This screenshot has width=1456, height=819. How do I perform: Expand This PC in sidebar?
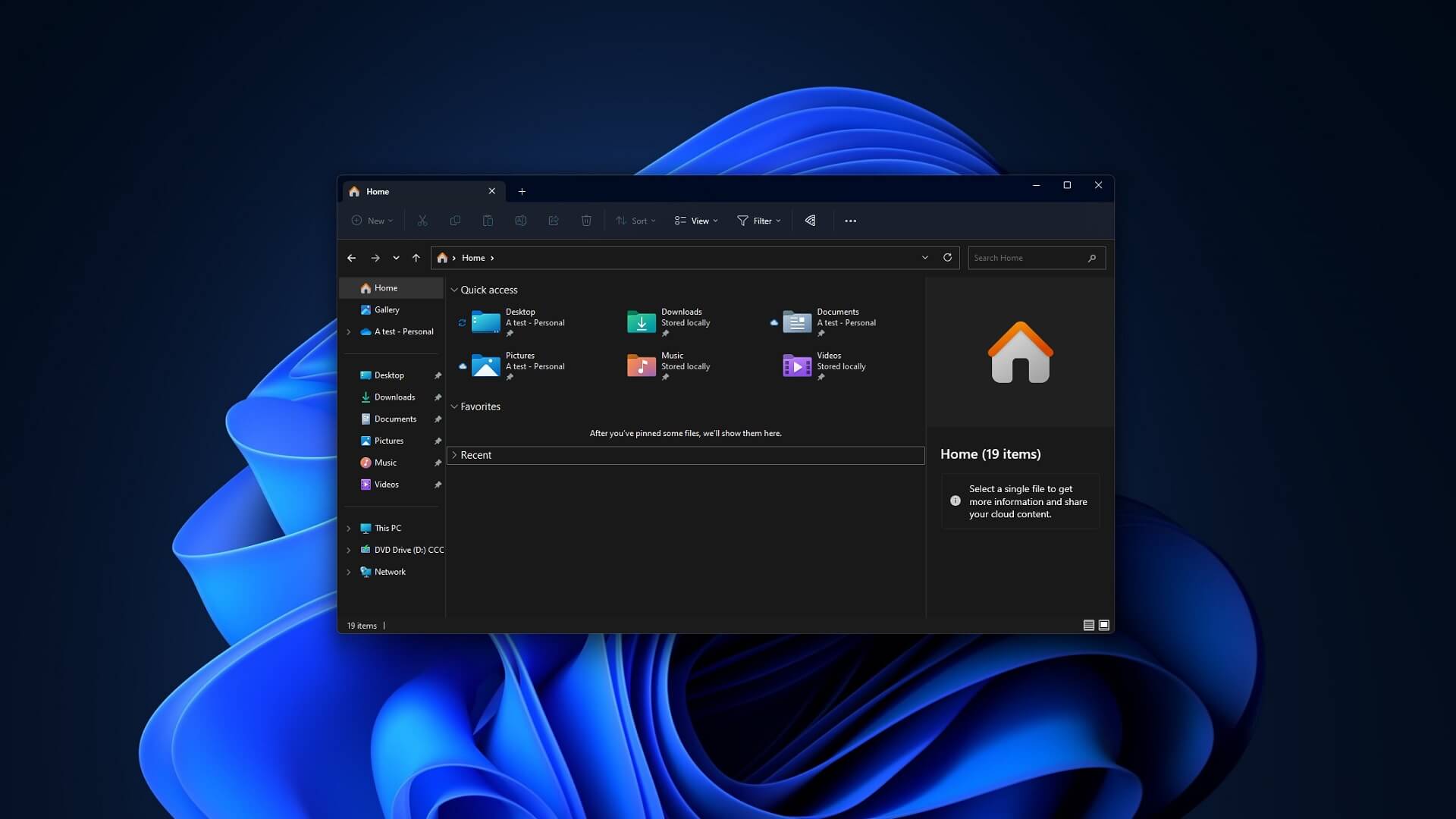pyautogui.click(x=348, y=527)
